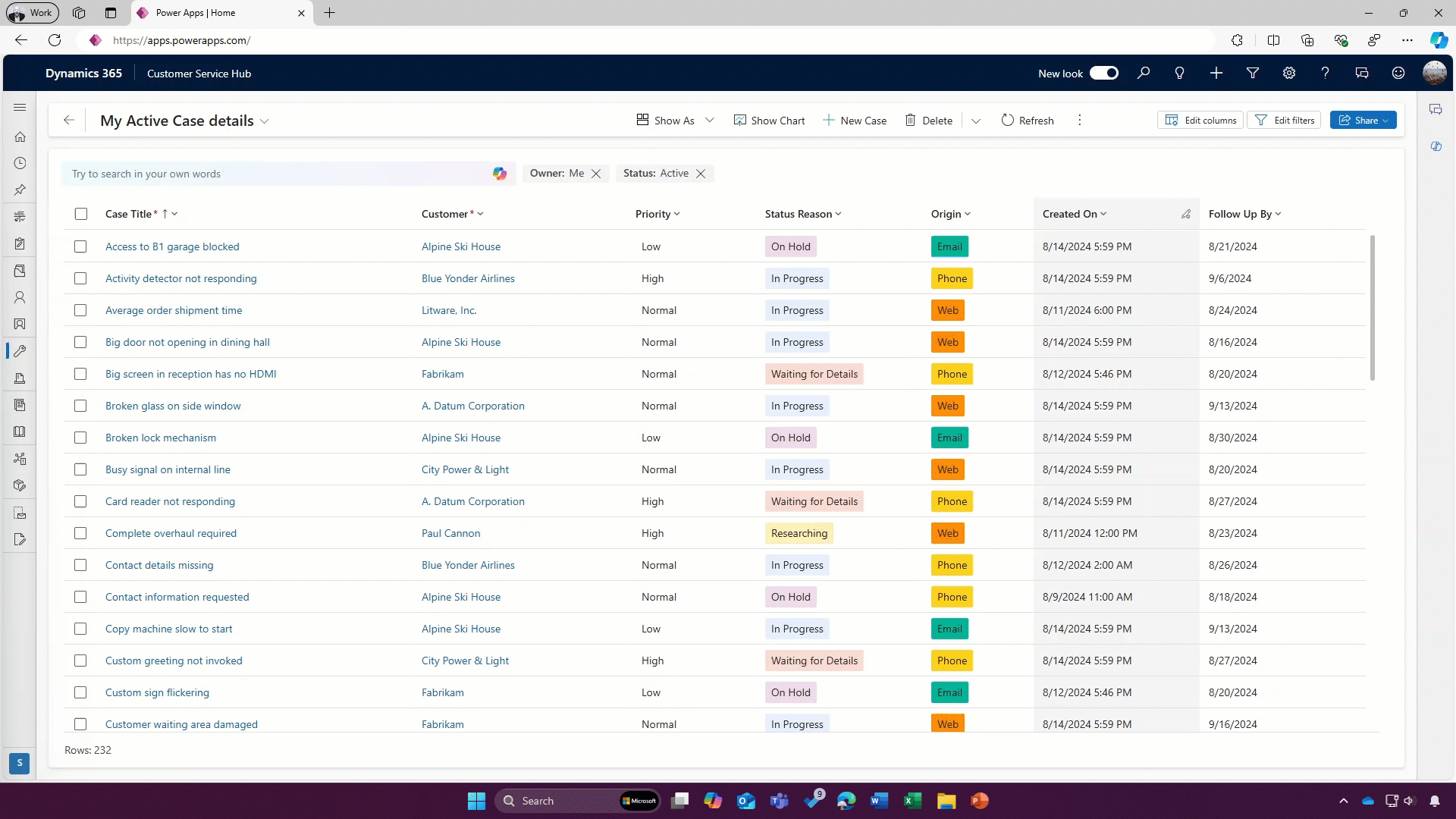Image resolution: width=1456 pixels, height=819 pixels.
Task: Click Refresh command
Action: coord(1028,120)
